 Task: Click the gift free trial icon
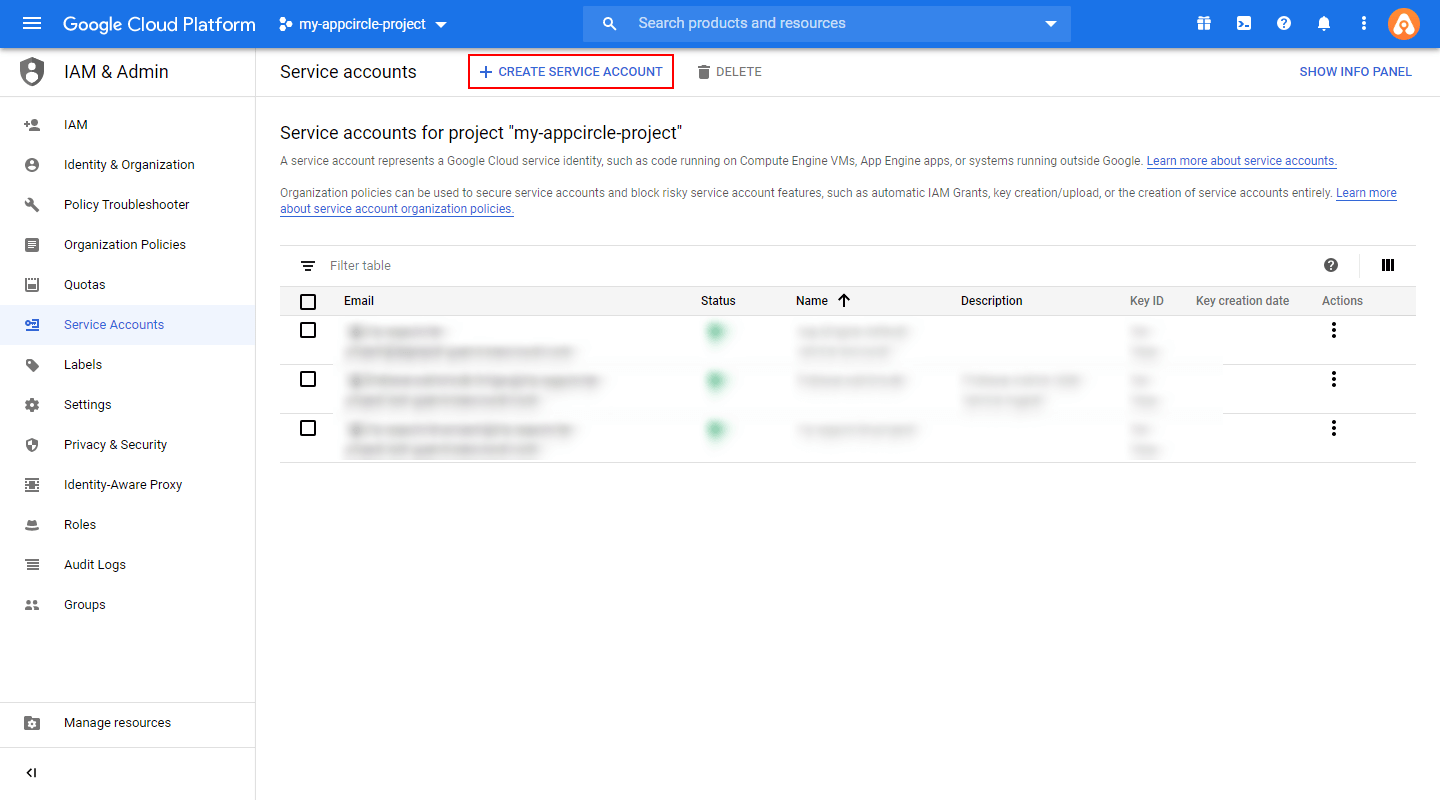(x=1204, y=23)
